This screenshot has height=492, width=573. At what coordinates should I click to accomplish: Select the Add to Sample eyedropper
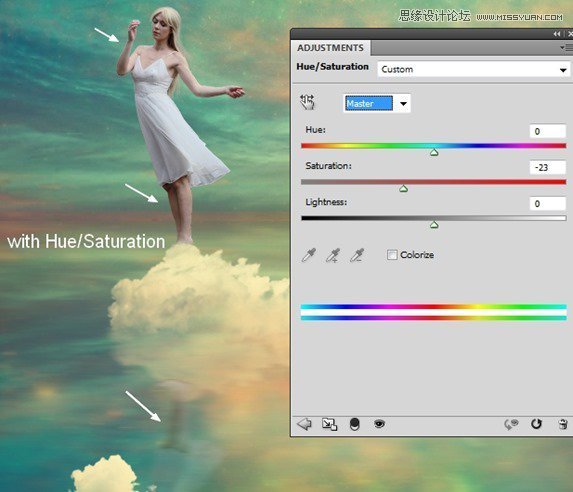coord(333,255)
